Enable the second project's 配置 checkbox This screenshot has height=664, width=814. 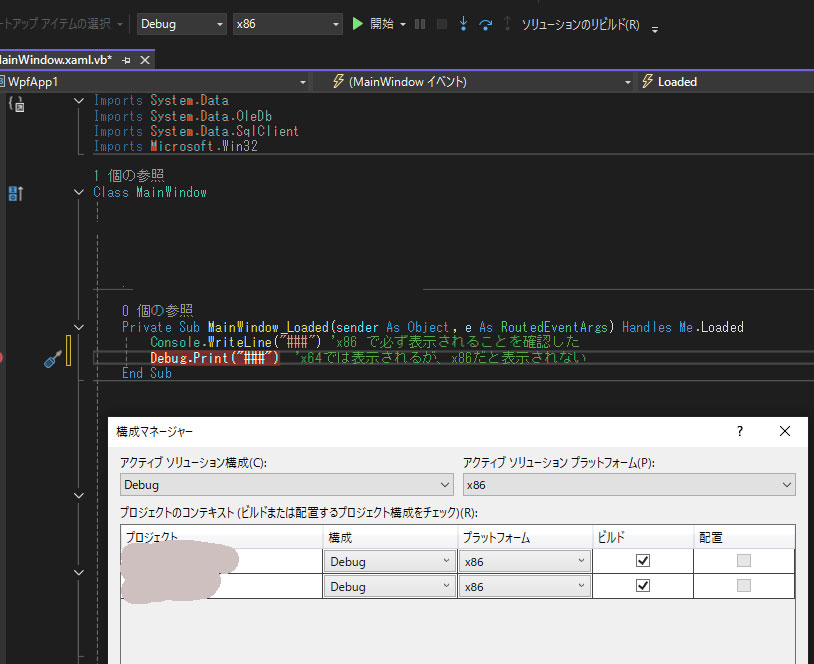tap(744, 586)
